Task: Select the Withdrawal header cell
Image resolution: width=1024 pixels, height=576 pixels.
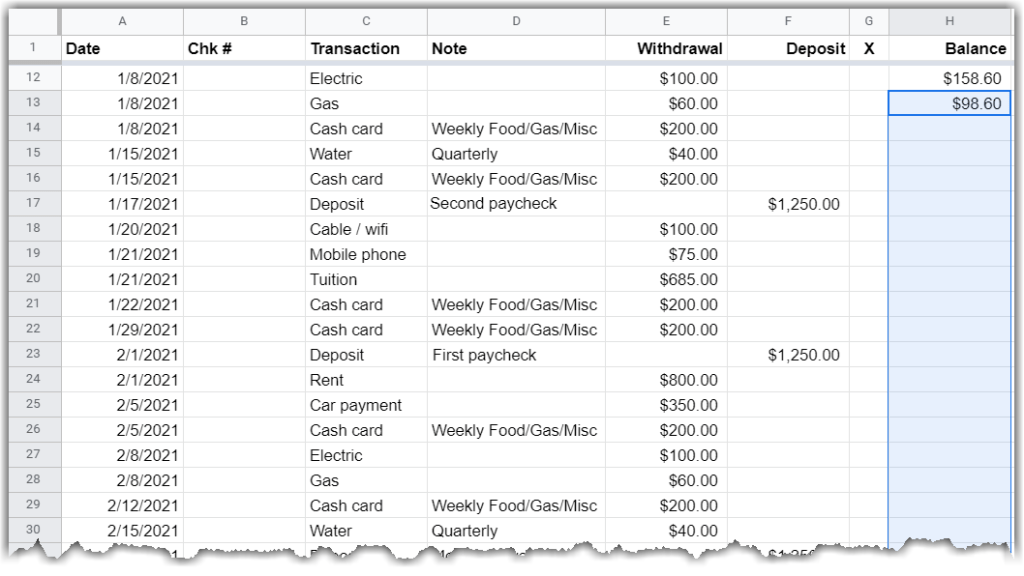Action: tap(665, 48)
